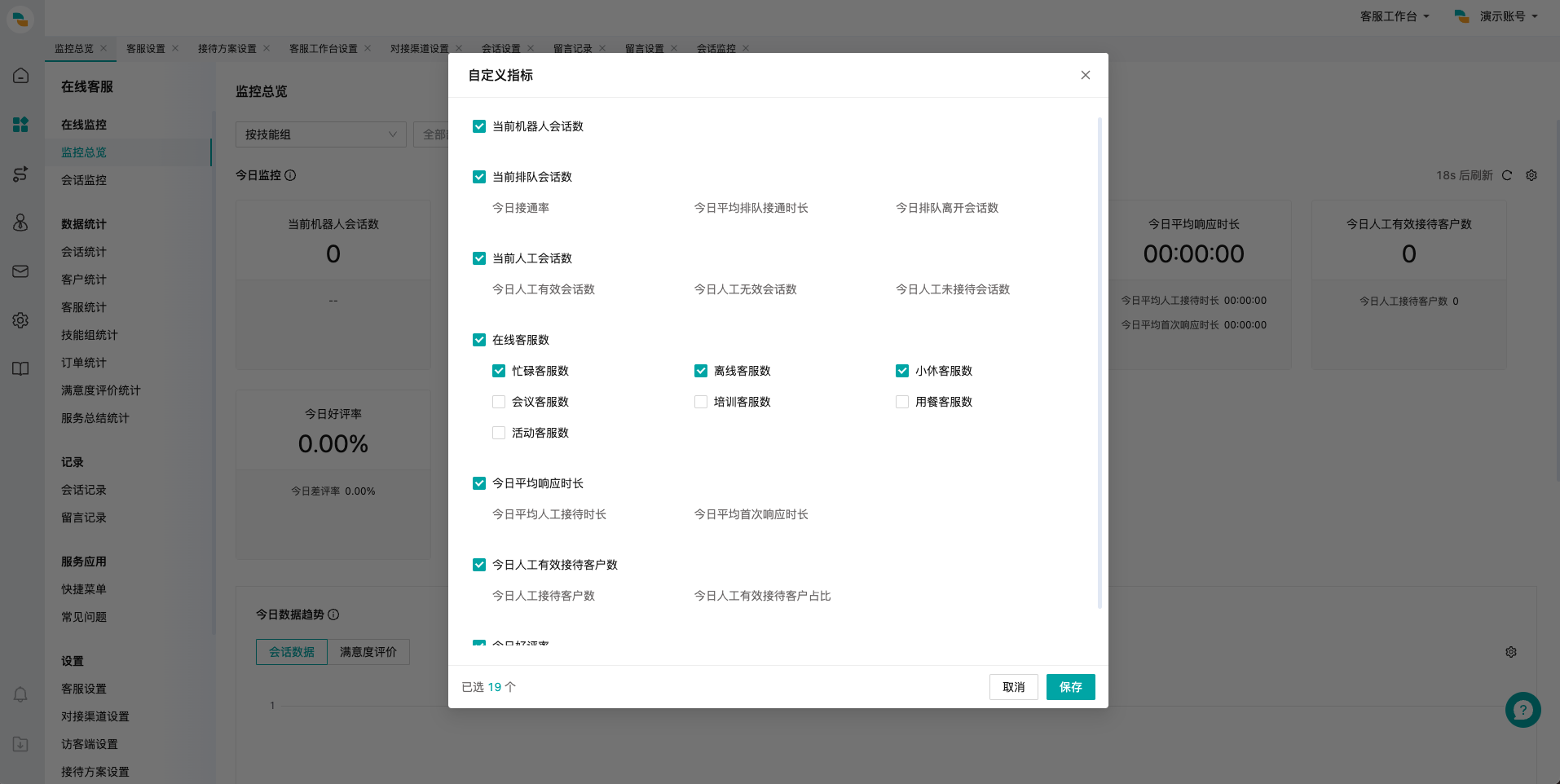Image resolution: width=1560 pixels, height=784 pixels.
Task: Click info icon beside 今日监控
Action: point(291,175)
